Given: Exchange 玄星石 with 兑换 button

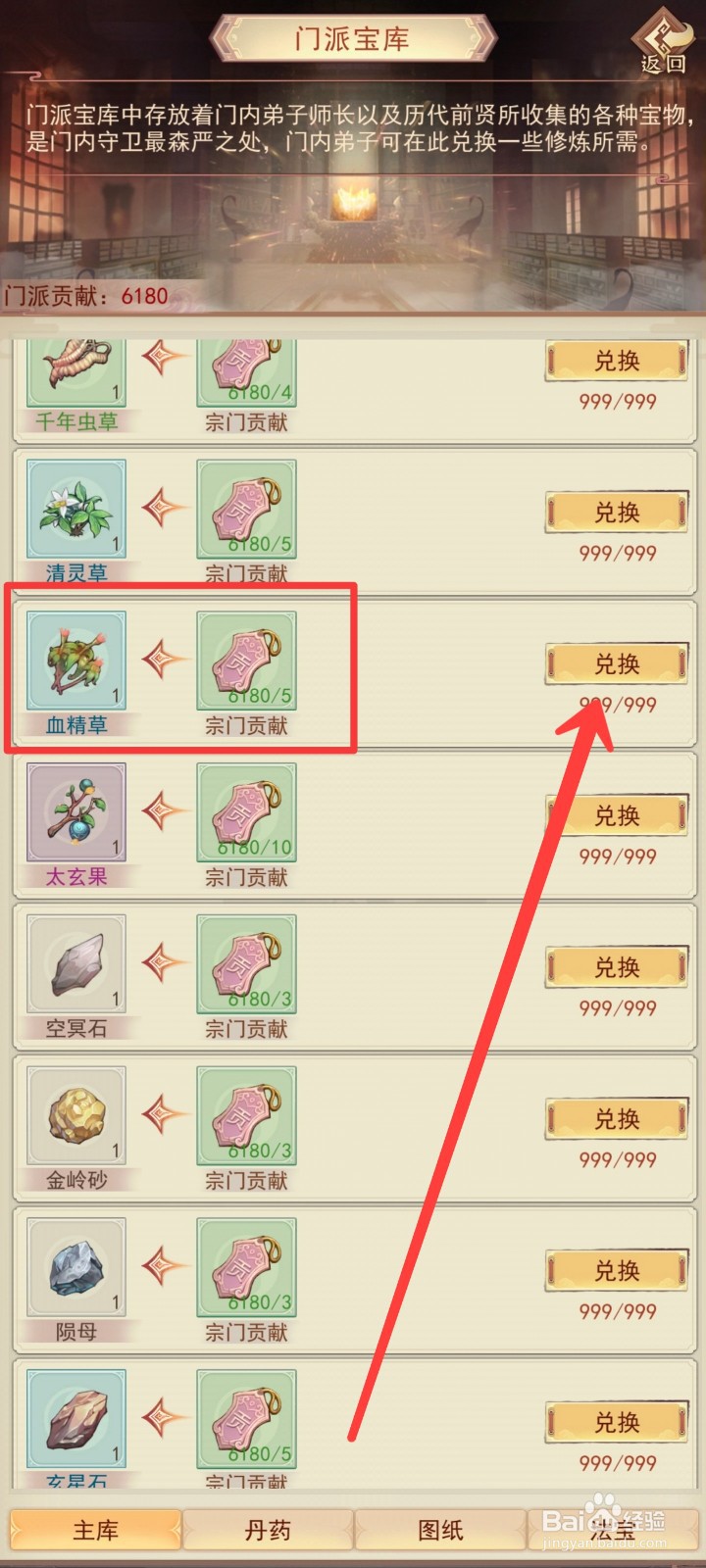Looking at the screenshot, I should 617,1422.
